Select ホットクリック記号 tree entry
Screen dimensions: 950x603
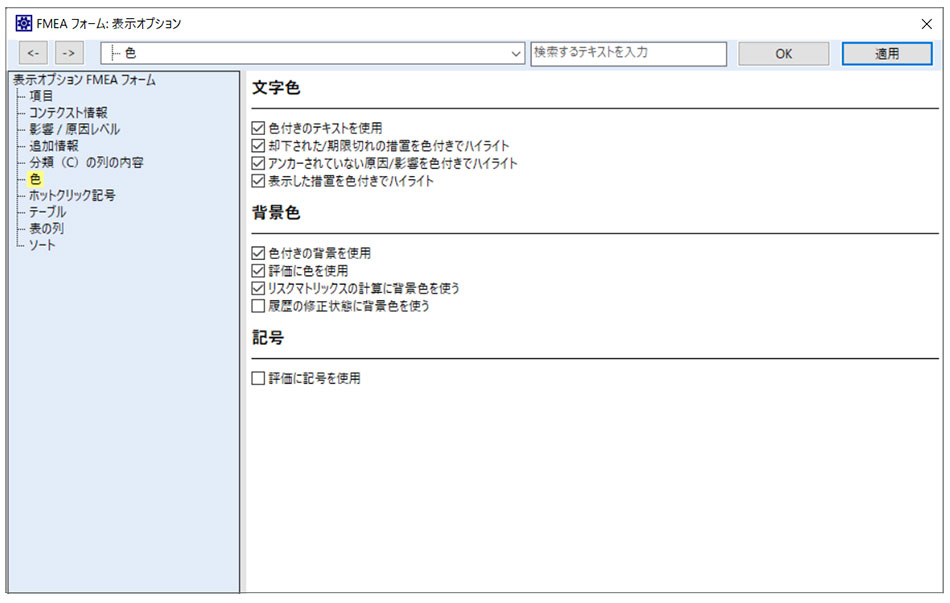pos(72,195)
